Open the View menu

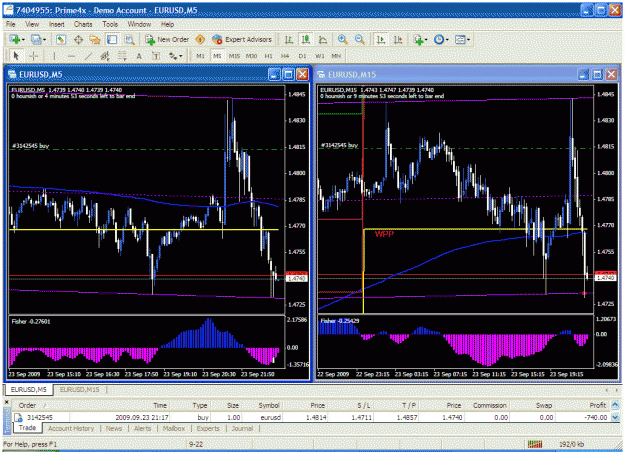[32, 24]
